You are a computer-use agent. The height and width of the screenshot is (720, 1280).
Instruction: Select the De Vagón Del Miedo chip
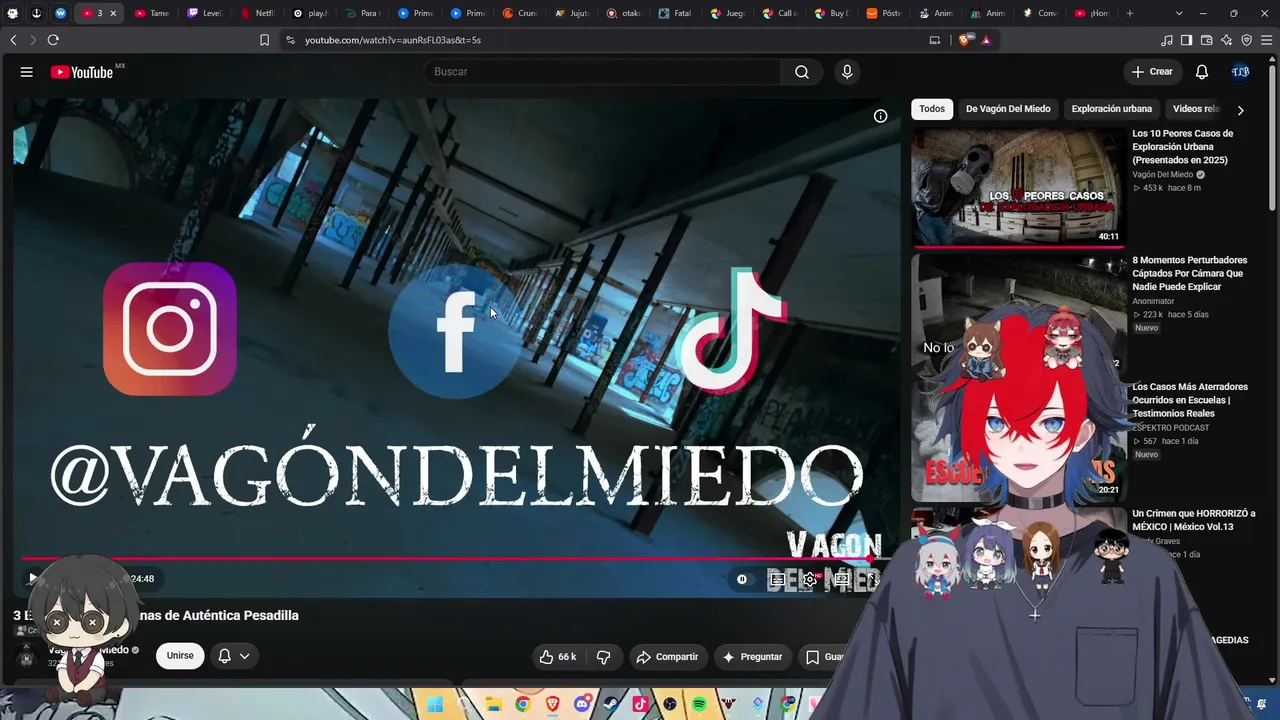(x=1008, y=109)
